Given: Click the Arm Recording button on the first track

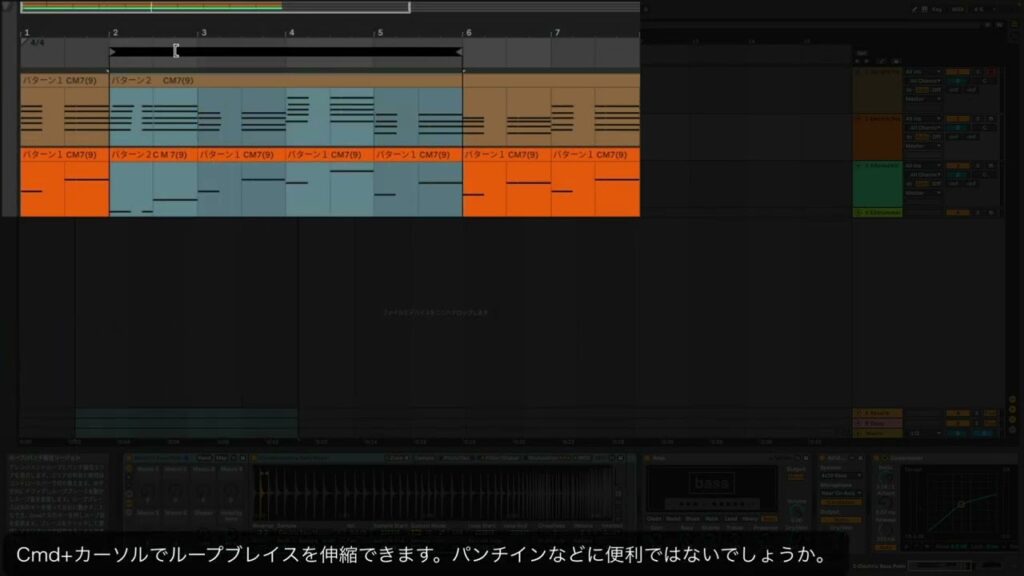Looking at the screenshot, I should [992, 72].
